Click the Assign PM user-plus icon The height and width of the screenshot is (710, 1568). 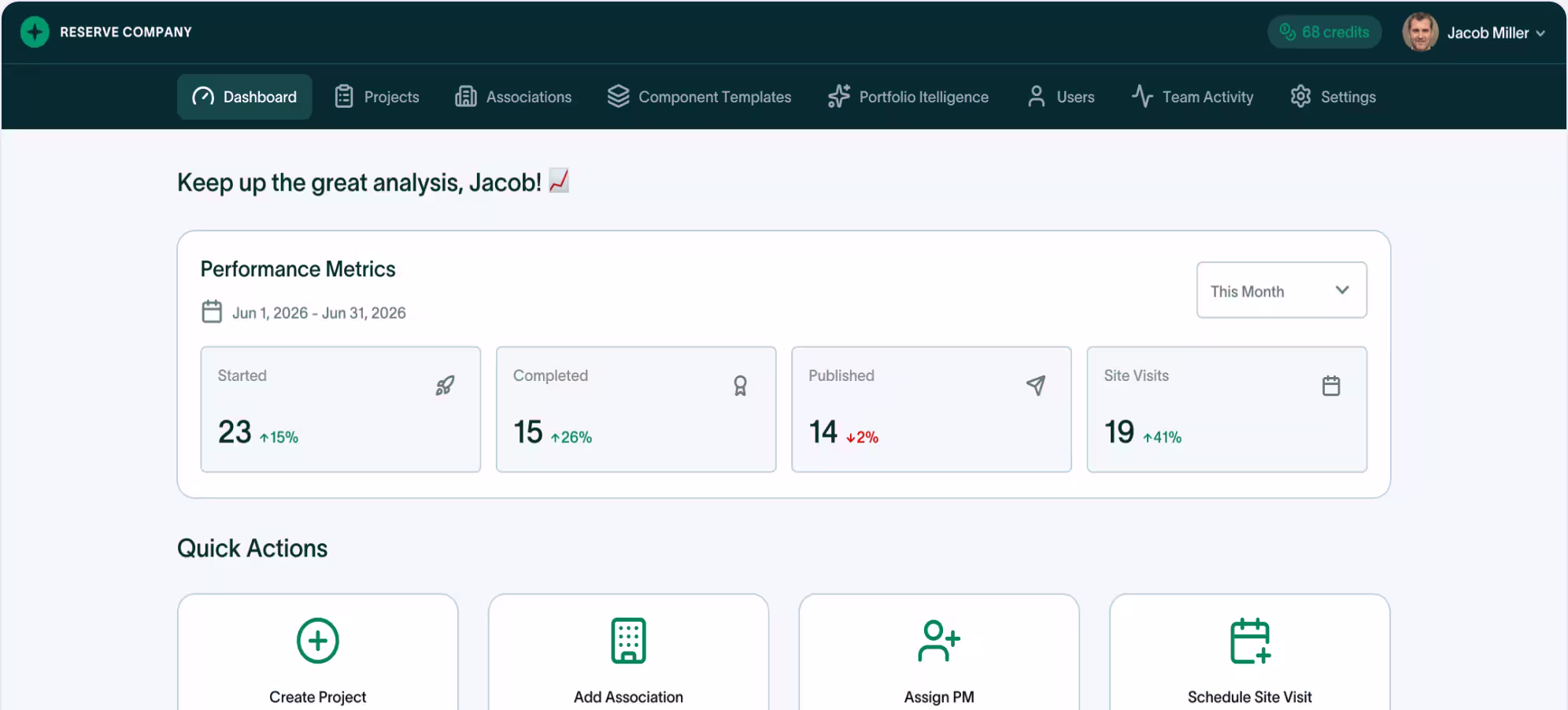pyautogui.click(x=938, y=641)
